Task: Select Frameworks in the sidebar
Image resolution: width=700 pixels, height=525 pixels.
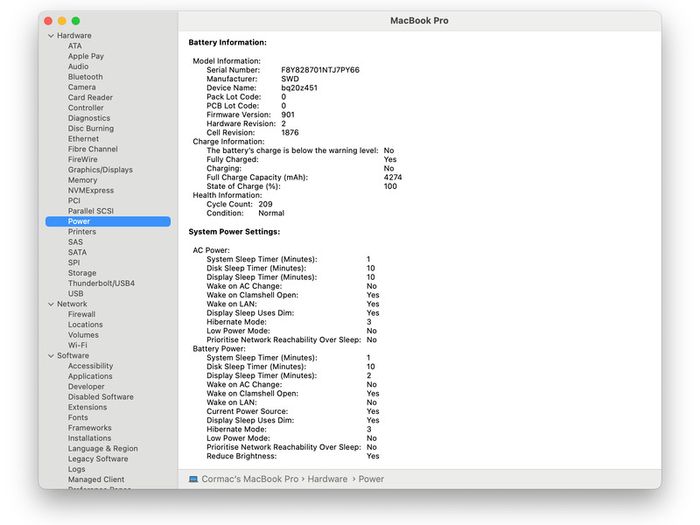Action: 89,428
